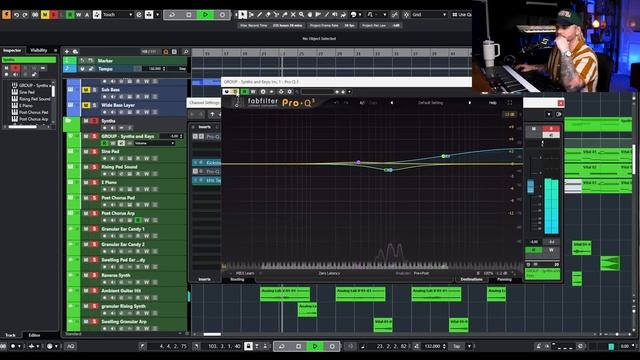Click the Tempo track value field
The height and width of the screenshot is (360, 640).
point(155,69)
